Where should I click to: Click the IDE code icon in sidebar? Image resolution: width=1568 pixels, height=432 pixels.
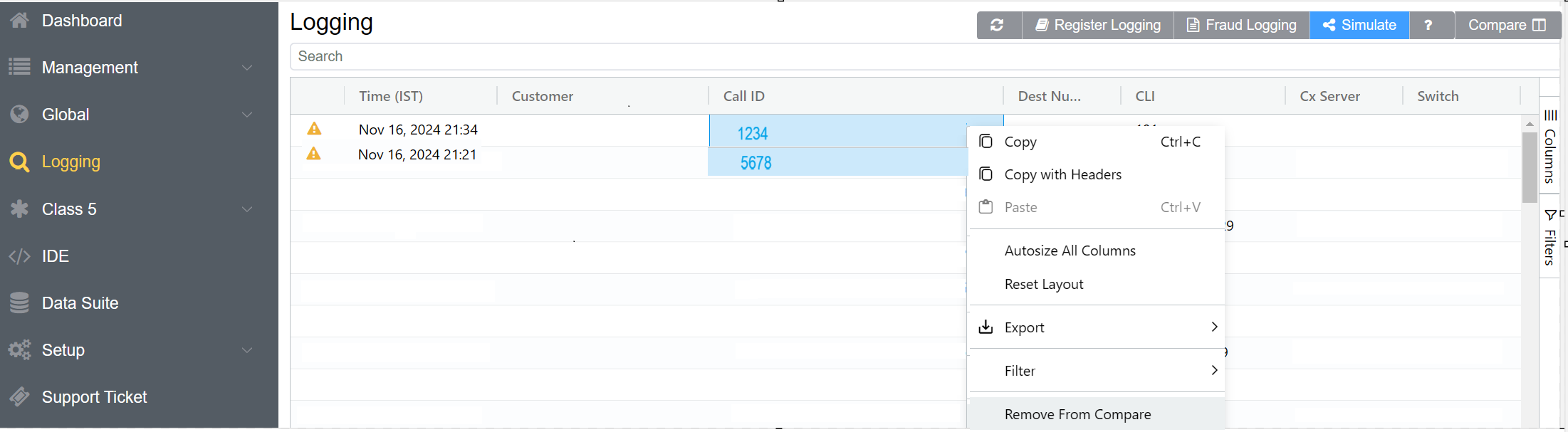pyautogui.click(x=19, y=256)
